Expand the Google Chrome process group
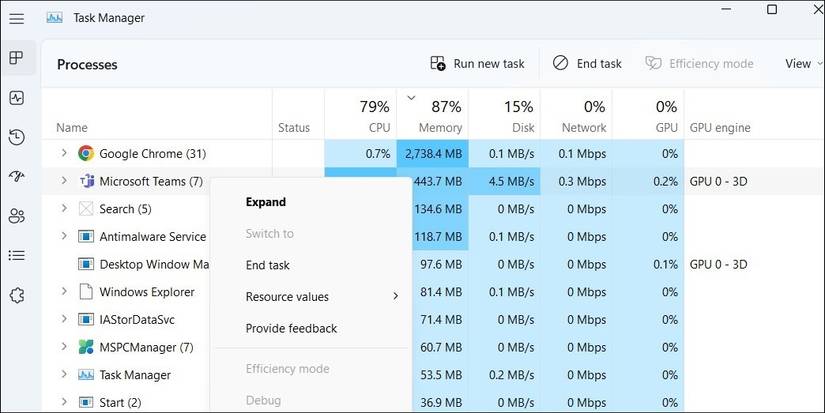The height and width of the screenshot is (413, 825). coord(64,154)
